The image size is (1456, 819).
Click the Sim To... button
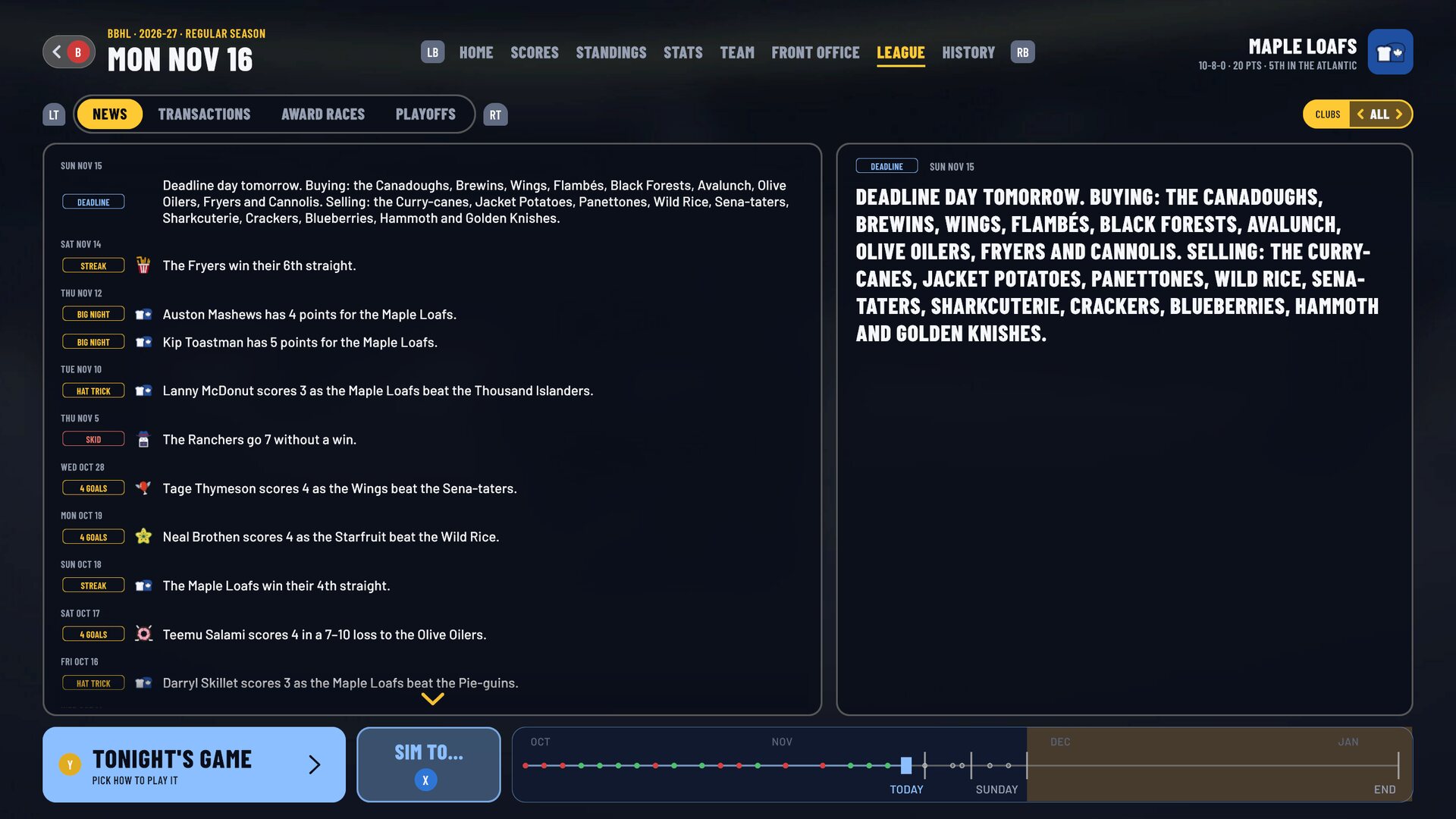coord(428,764)
